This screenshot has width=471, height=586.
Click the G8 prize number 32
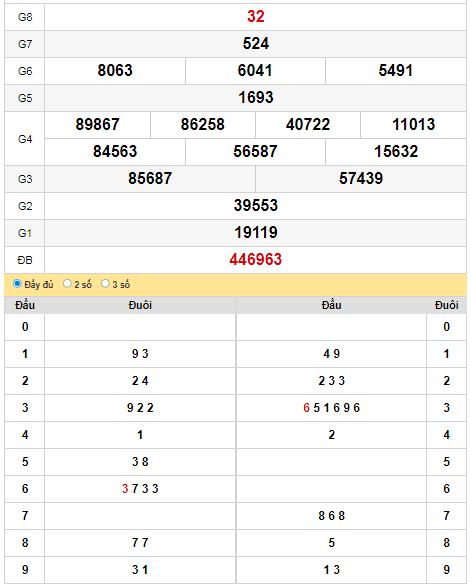[x=256, y=17]
